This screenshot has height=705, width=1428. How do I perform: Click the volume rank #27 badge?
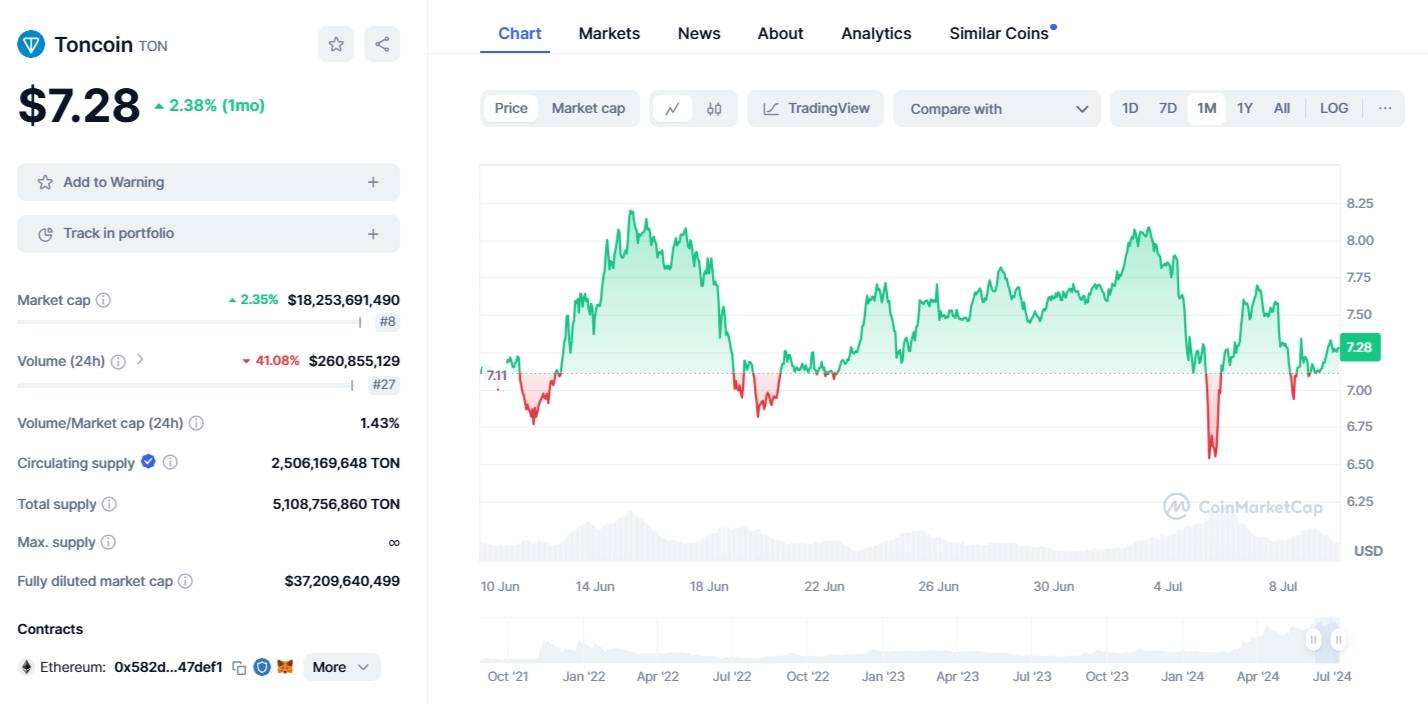click(384, 384)
